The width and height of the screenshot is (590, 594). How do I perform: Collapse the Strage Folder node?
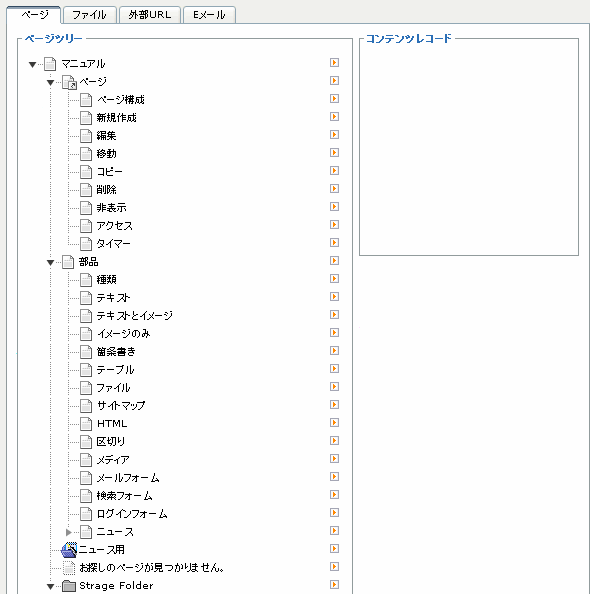[50, 587]
